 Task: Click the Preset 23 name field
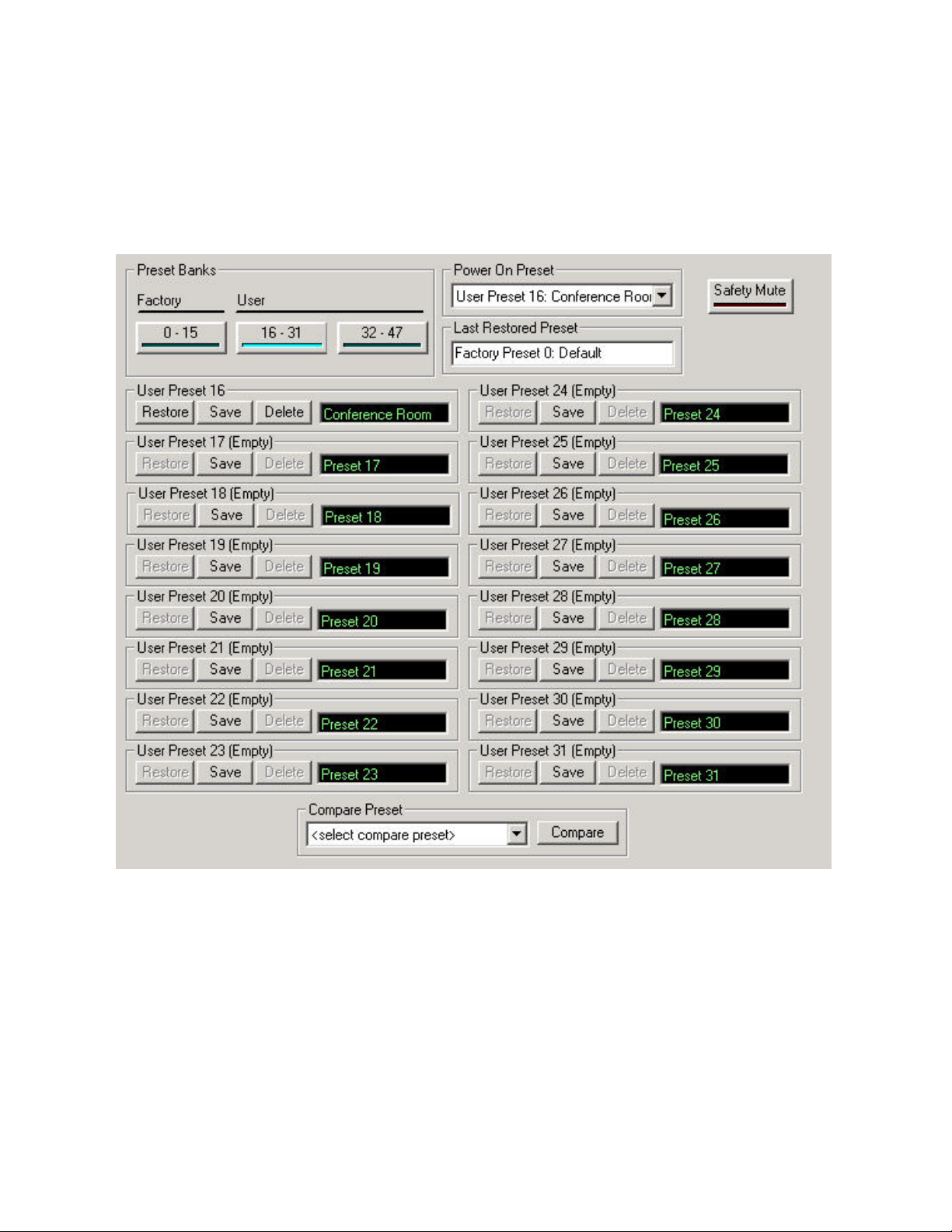click(x=382, y=774)
